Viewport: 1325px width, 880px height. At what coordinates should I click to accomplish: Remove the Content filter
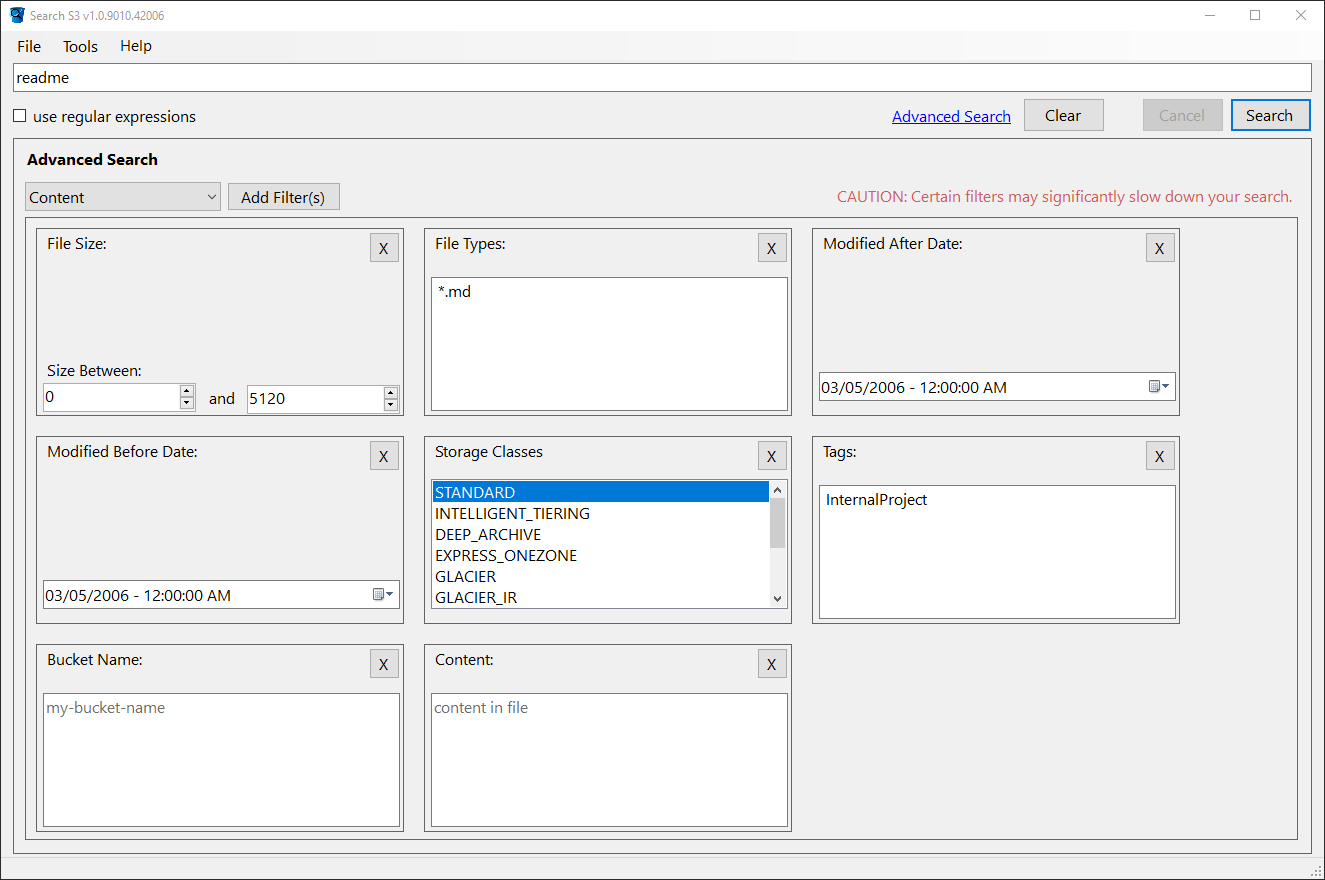tap(771, 665)
